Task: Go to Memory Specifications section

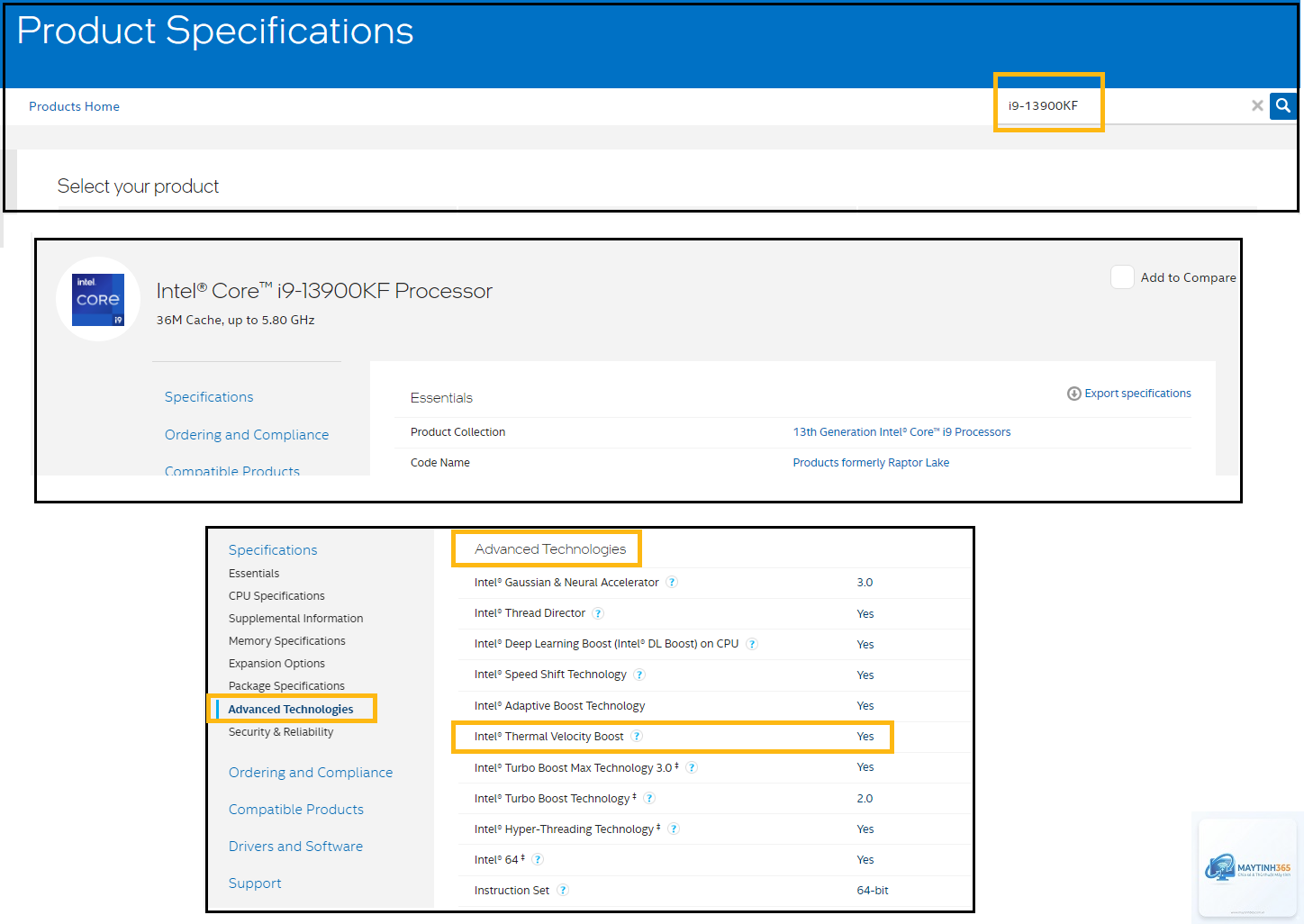Action: 286,641
